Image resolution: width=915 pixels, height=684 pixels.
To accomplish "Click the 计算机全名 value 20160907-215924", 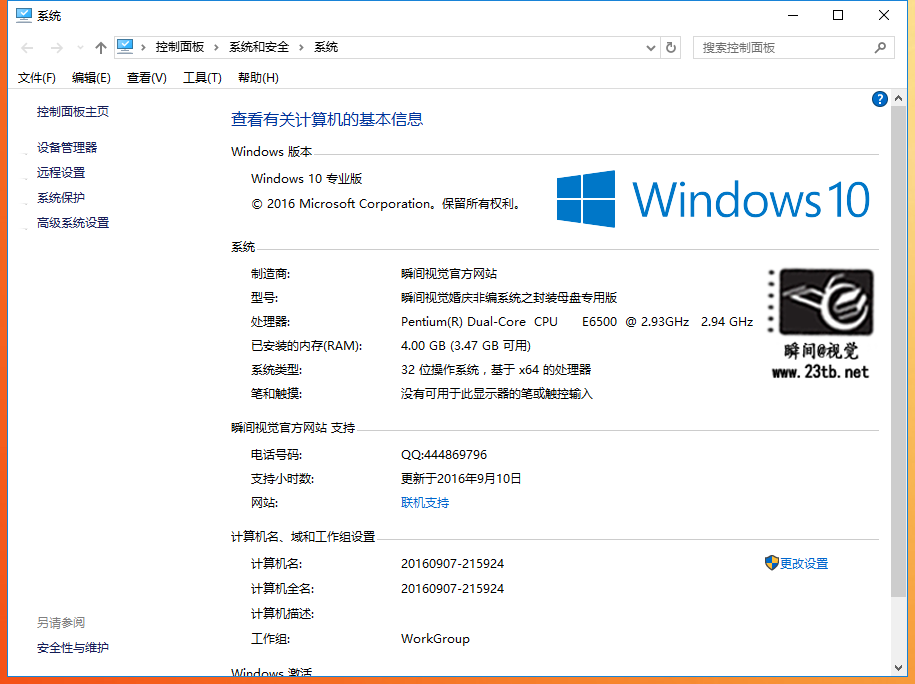I will click(453, 588).
